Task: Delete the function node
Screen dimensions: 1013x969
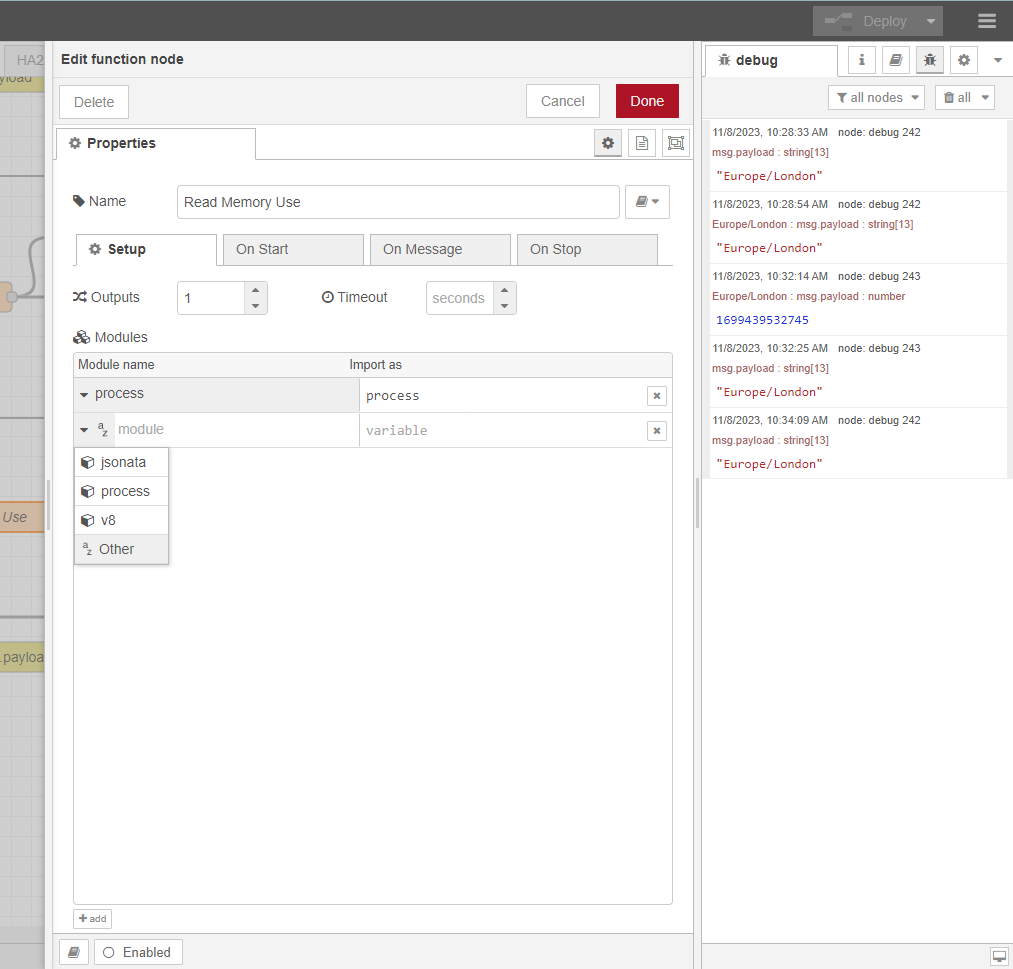Action: tap(94, 102)
